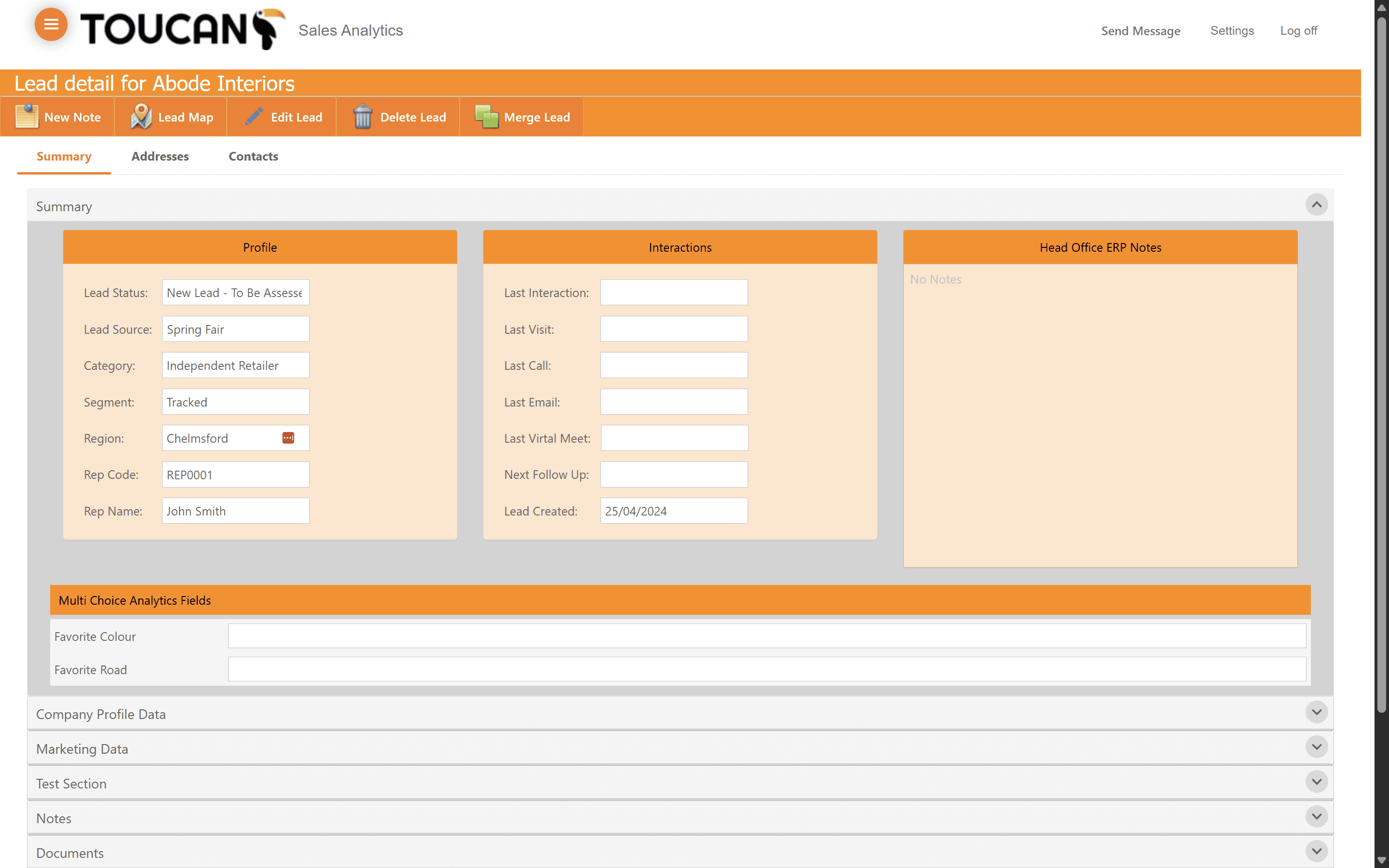The width and height of the screenshot is (1389, 868).
Task: Click the Favorite Road input field
Action: (767, 669)
